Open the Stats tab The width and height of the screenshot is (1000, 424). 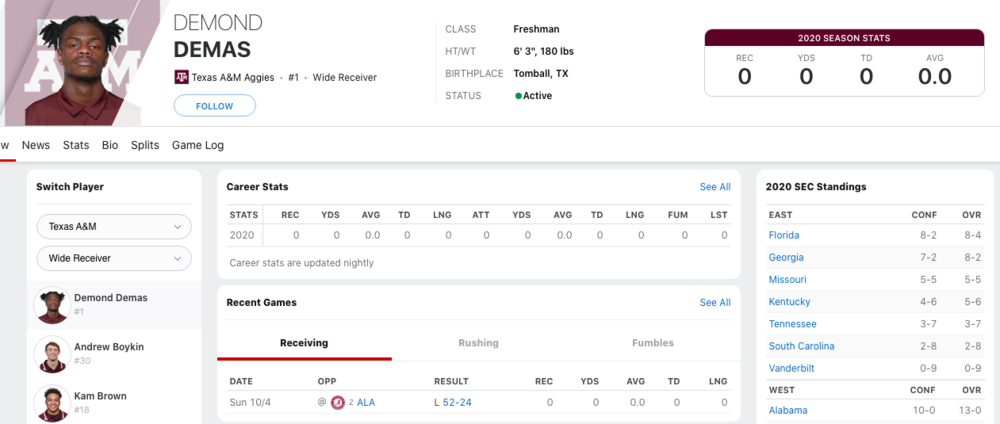(x=76, y=145)
